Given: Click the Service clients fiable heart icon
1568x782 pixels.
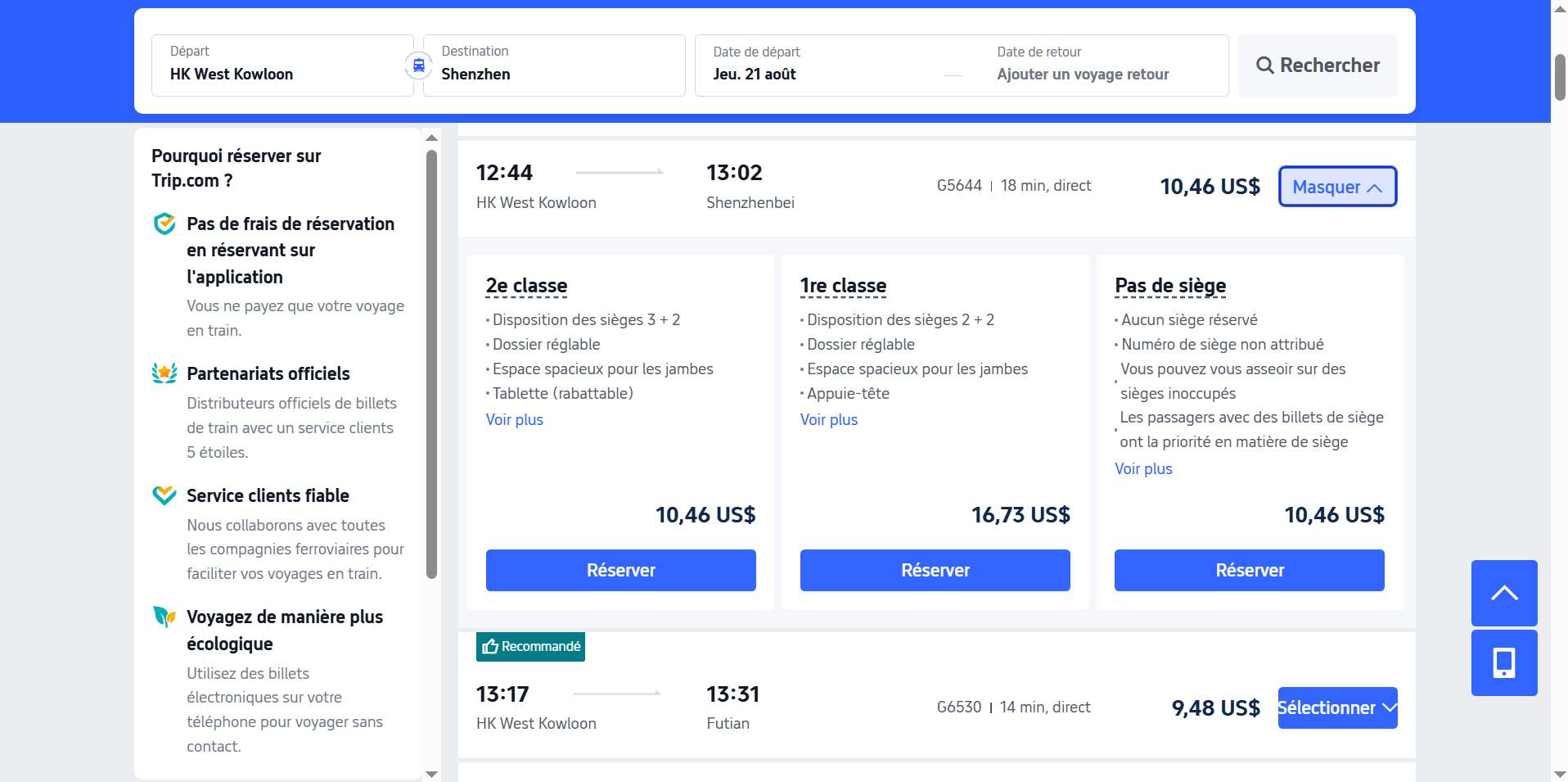Looking at the screenshot, I should tap(164, 495).
